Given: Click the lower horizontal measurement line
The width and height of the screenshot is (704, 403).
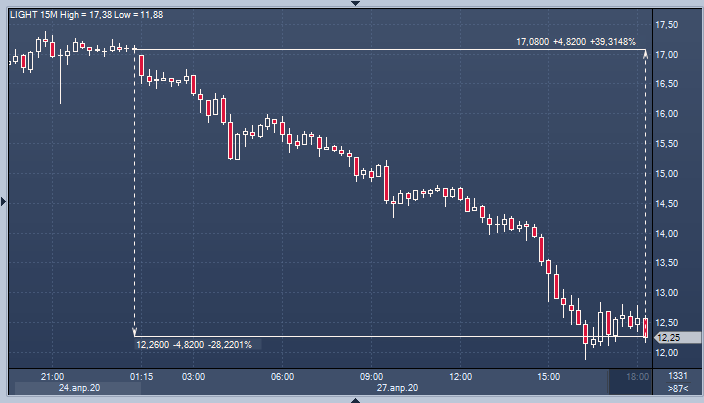Looking at the screenshot, I should [x=400, y=336].
